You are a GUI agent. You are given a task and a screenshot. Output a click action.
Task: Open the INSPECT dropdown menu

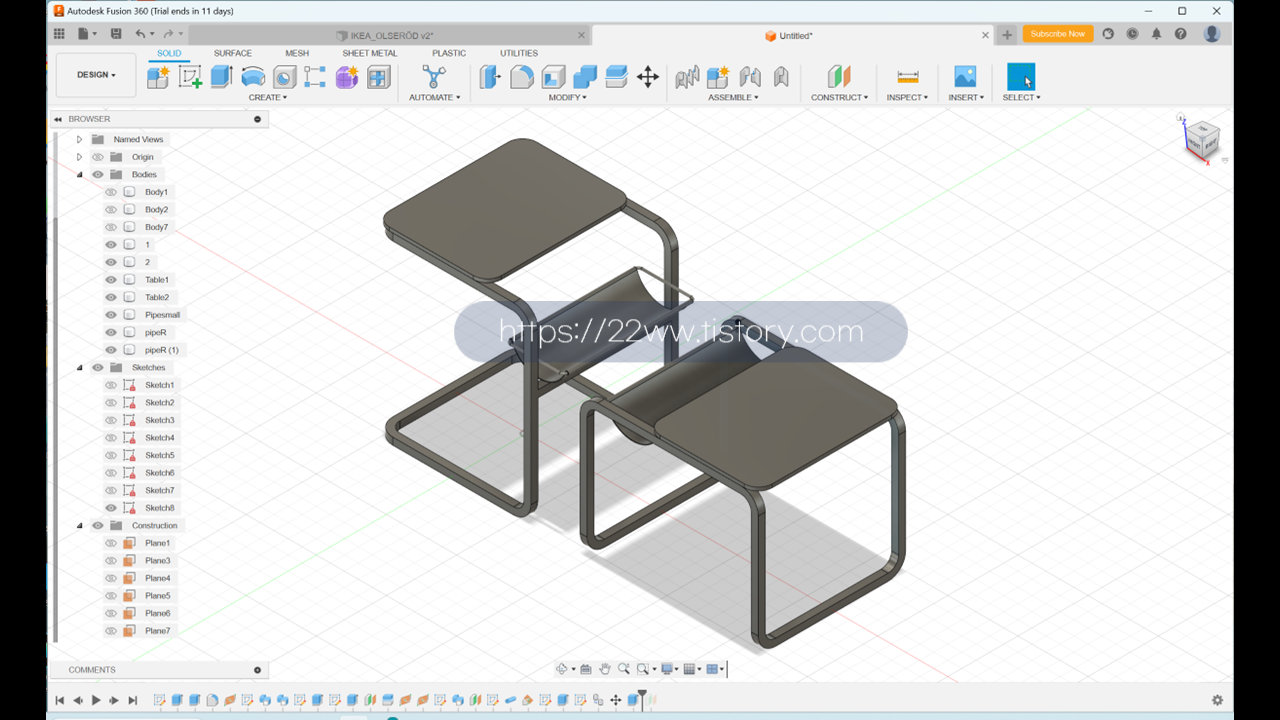click(907, 97)
